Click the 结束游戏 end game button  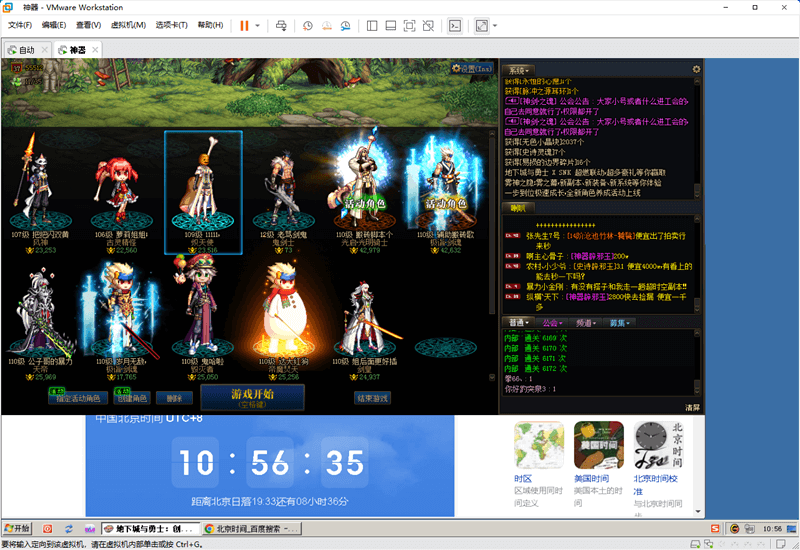point(372,398)
